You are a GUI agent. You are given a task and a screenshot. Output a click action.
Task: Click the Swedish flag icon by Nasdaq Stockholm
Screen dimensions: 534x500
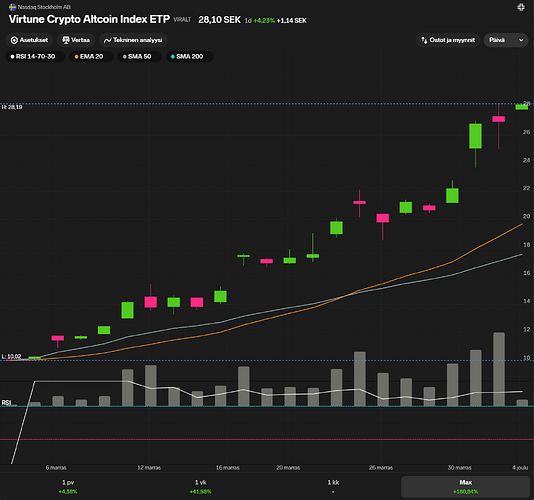click(x=13, y=7)
